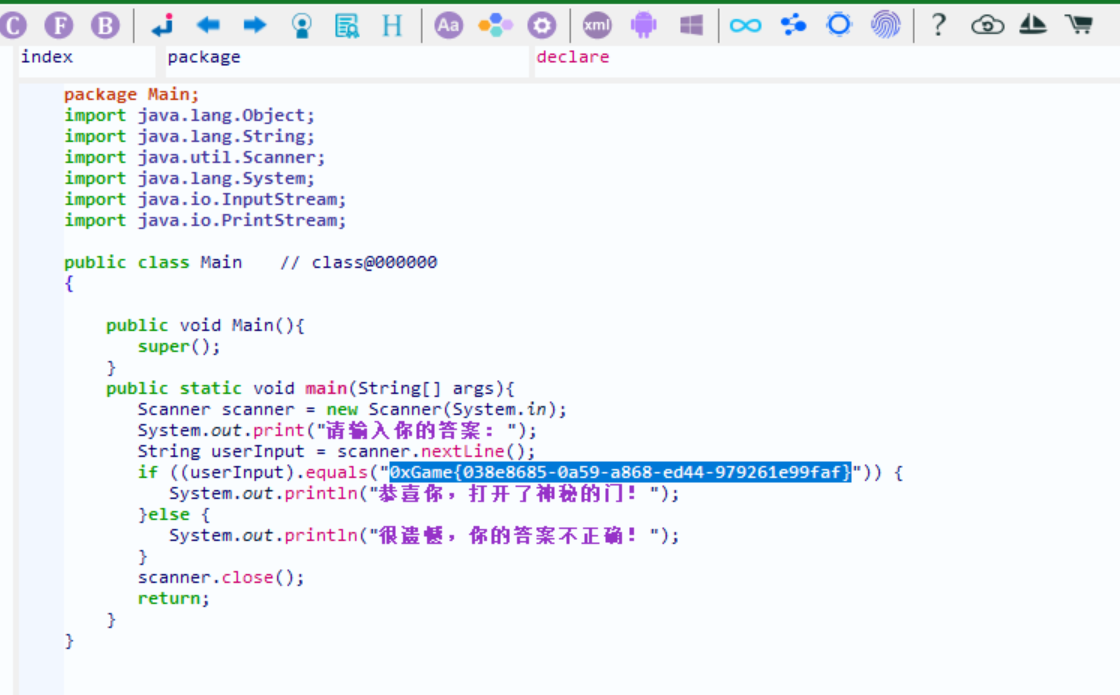This screenshot has height=695, width=1120.
Task: Click the cloud icon in toolbar
Action: point(987,25)
